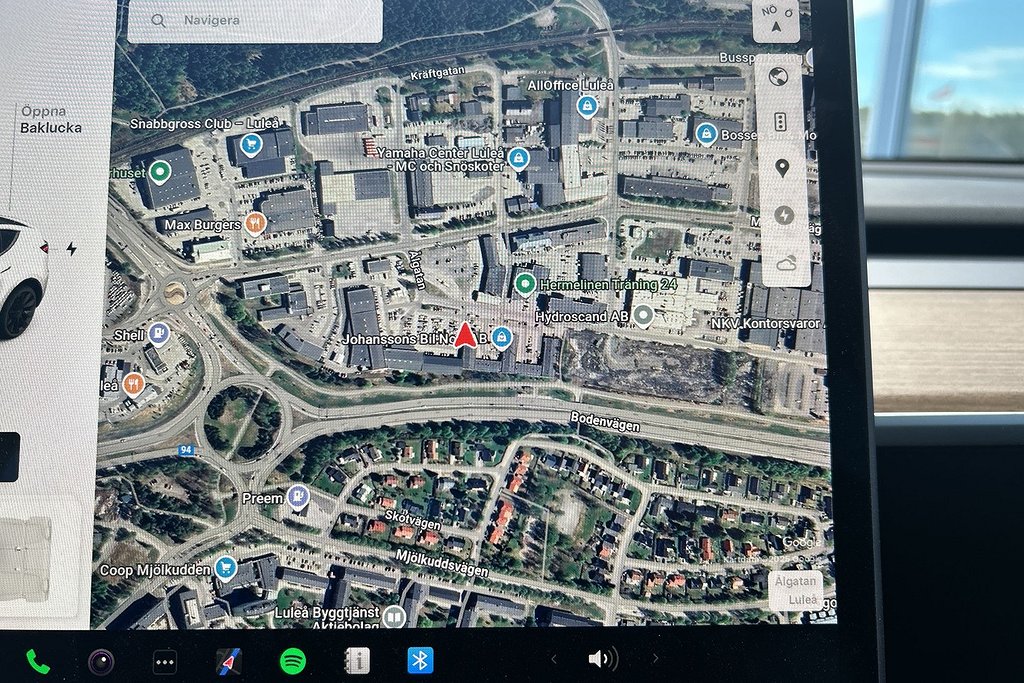Viewport: 1024px width, 683px height.
Task: Tap the Skotvägen street label
Action: tap(412, 519)
